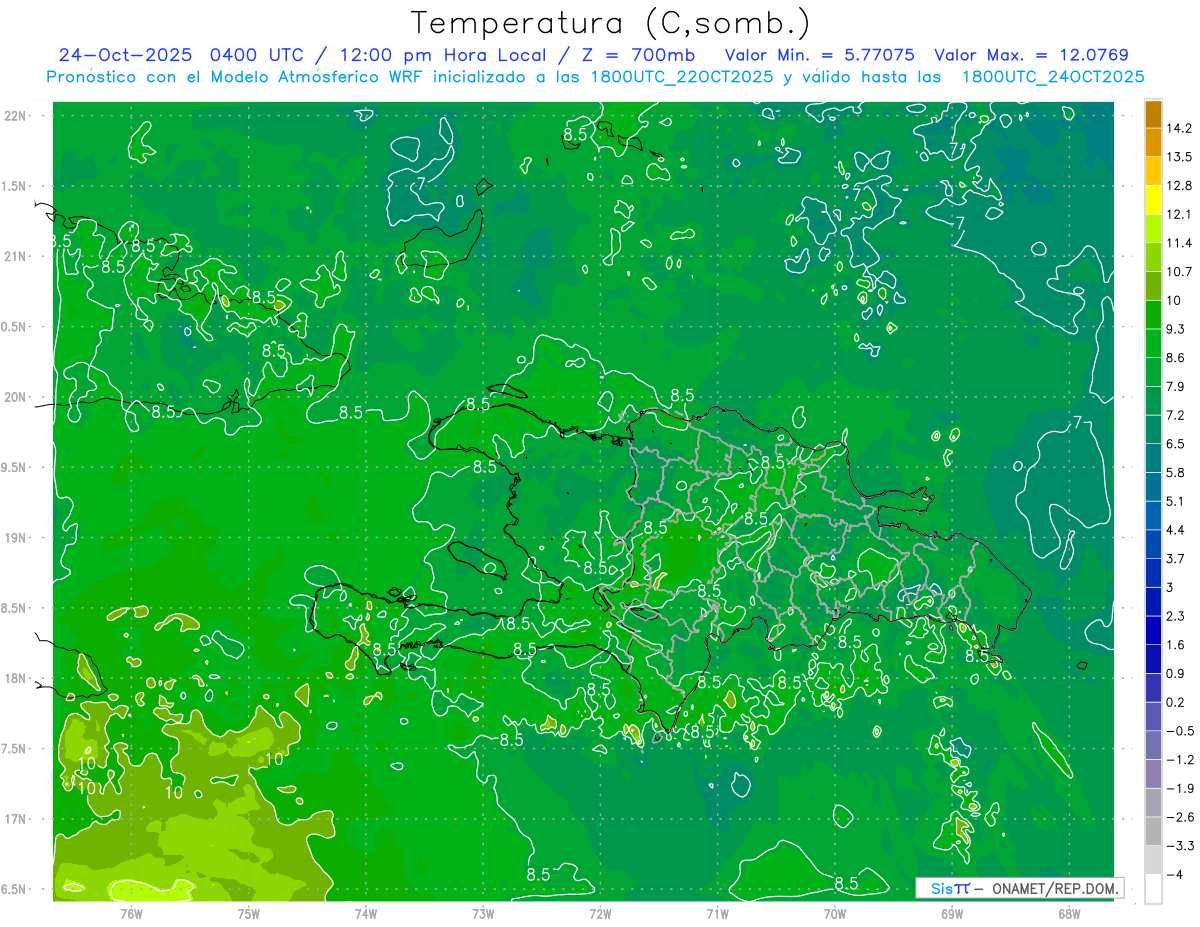1200x927 pixels.
Task: Click the 76W longitude axis label
Action: click(131, 913)
